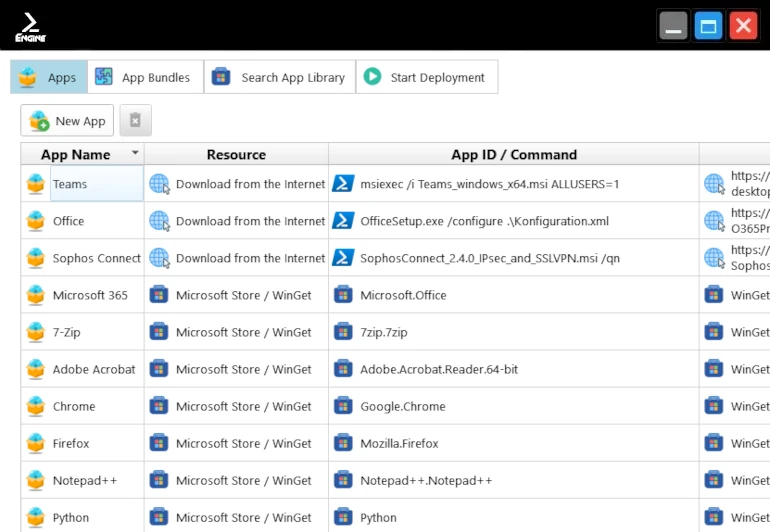Select the Notepad++ app name
The image size is (770, 532).
85,480
